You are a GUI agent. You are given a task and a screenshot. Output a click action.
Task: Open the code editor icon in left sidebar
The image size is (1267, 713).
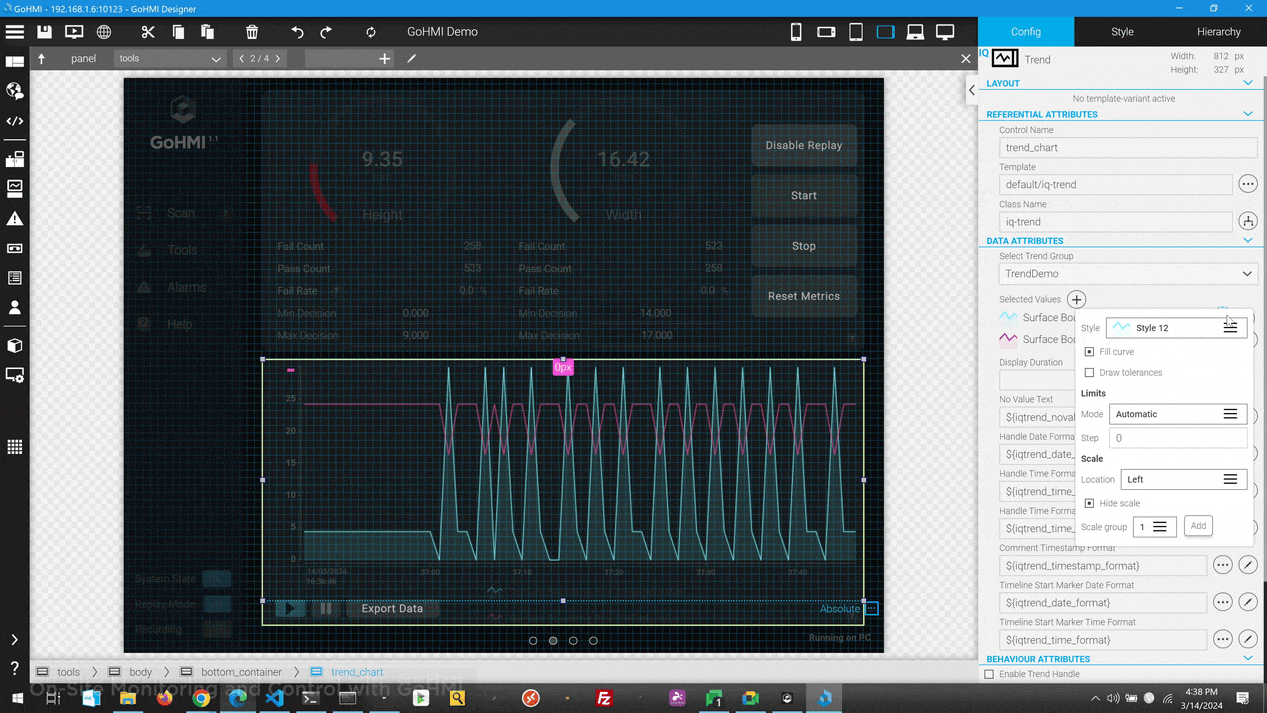click(x=15, y=121)
